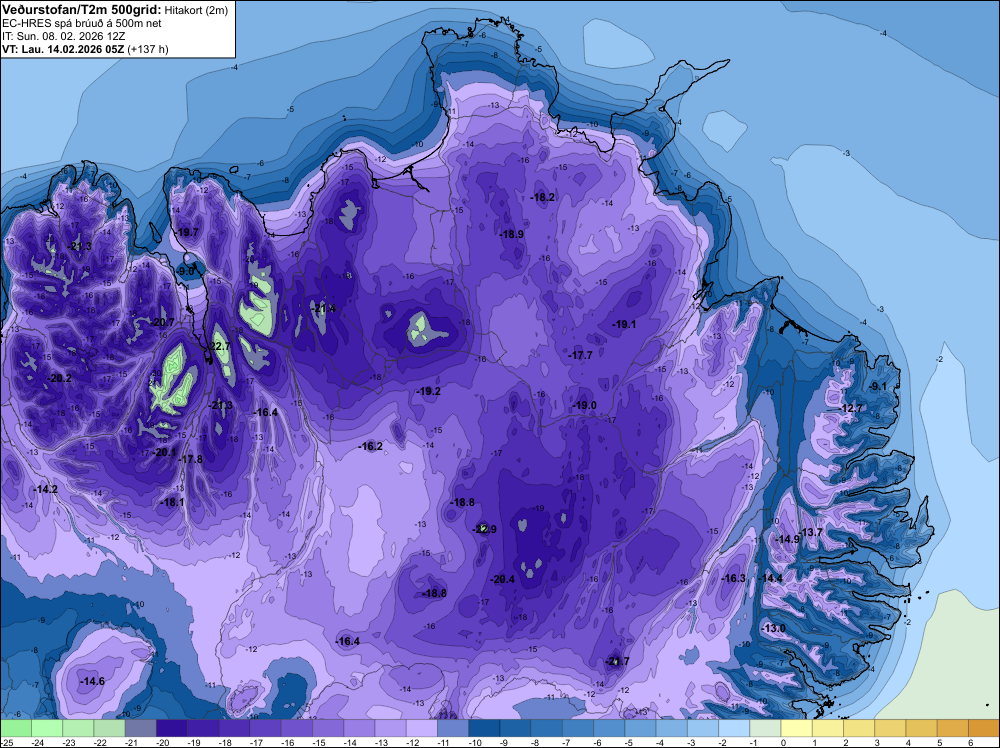Select the -13.7 temperature label
The image size is (1000, 748).
point(811,532)
